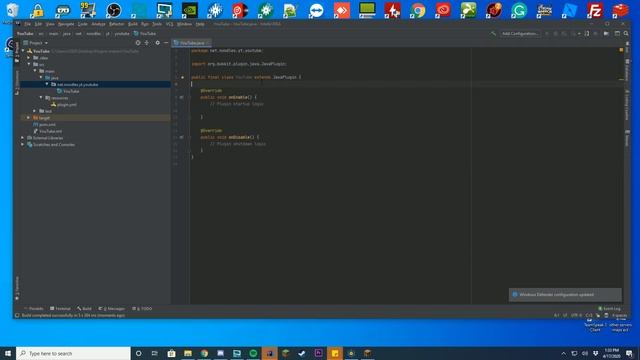This screenshot has height=360, width=640.
Task: Expand the target folder
Action: point(29,118)
